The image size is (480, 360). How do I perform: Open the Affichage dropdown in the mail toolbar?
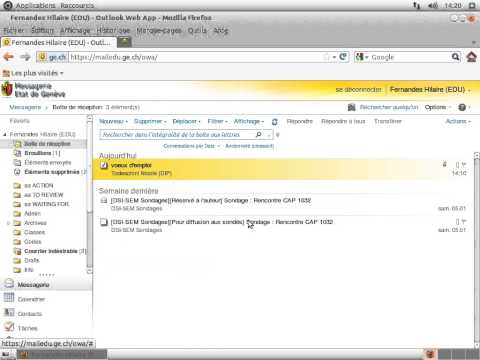point(249,121)
